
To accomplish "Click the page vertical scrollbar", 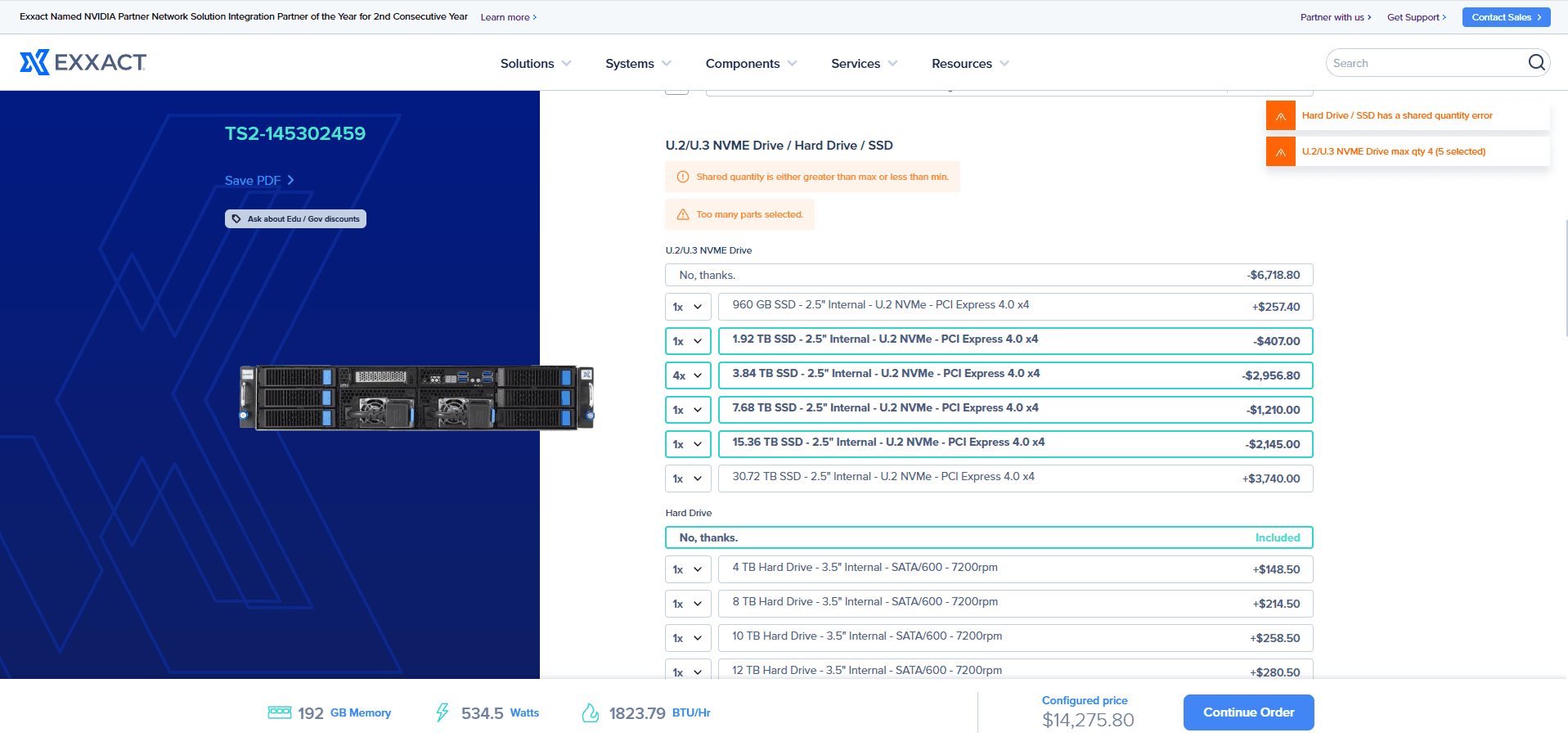I will coord(1565,278).
